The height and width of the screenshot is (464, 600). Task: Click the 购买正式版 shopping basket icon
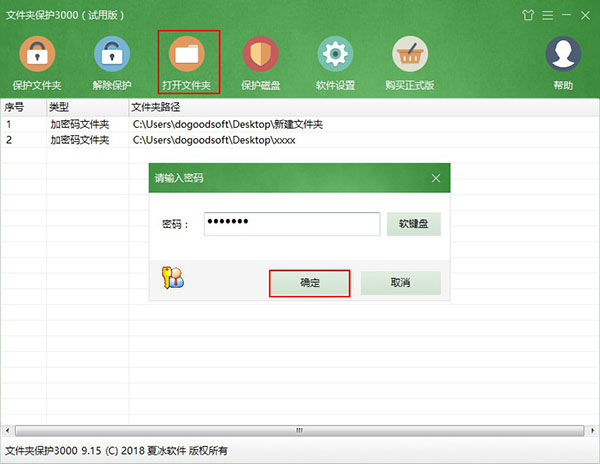[x=410, y=54]
